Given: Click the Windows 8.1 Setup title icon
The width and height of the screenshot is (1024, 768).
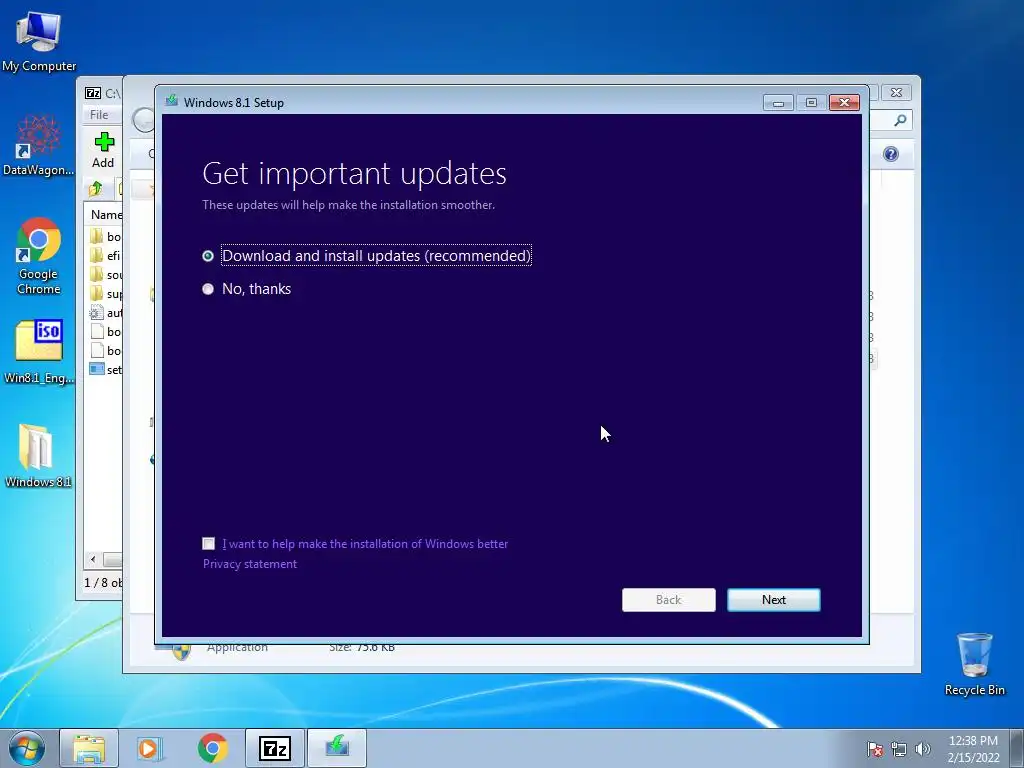Looking at the screenshot, I should tap(172, 101).
